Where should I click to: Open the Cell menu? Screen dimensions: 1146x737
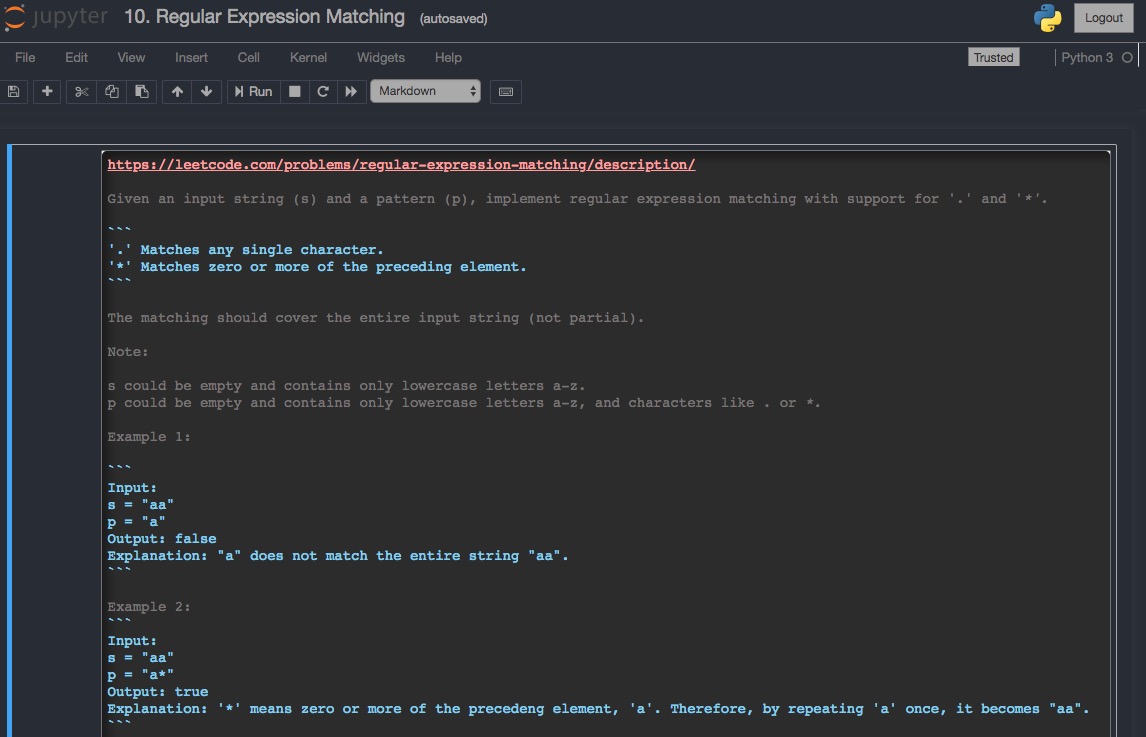(248, 57)
